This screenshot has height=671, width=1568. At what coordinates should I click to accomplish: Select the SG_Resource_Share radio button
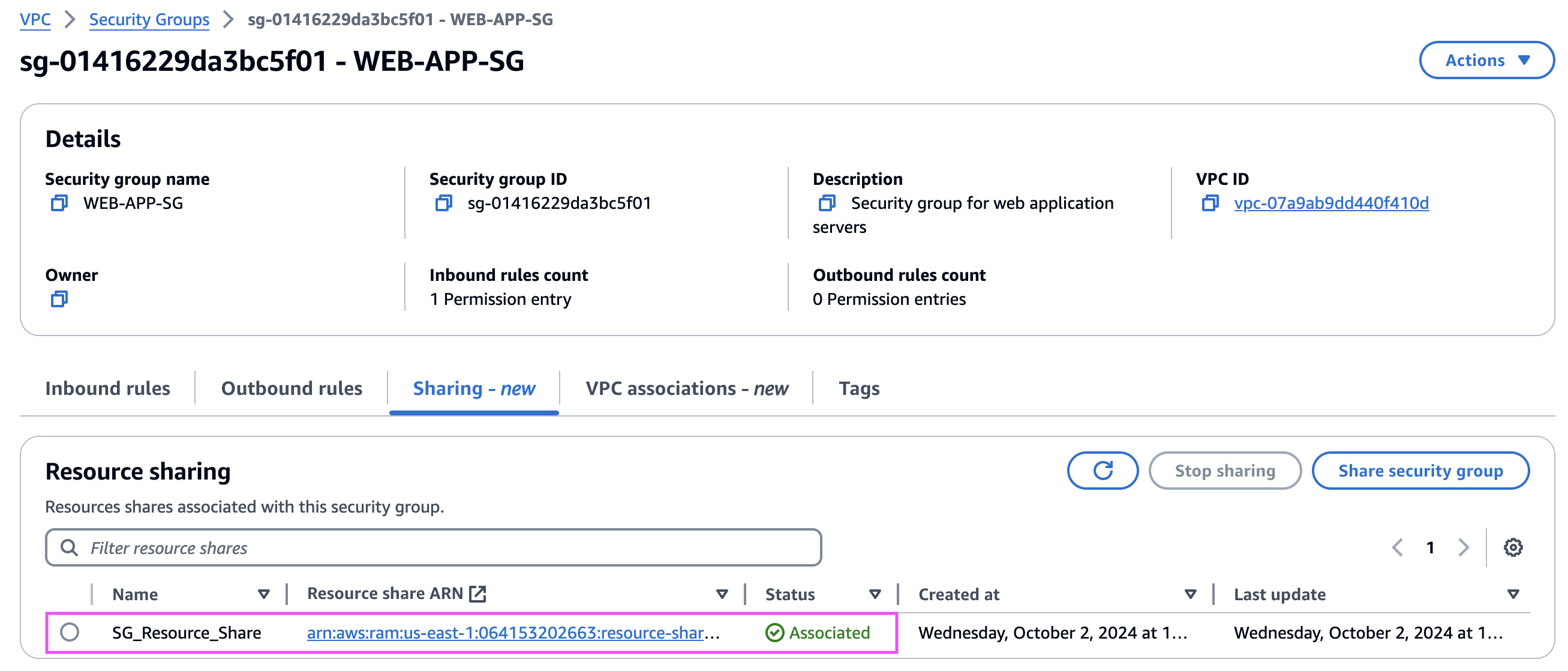70,632
